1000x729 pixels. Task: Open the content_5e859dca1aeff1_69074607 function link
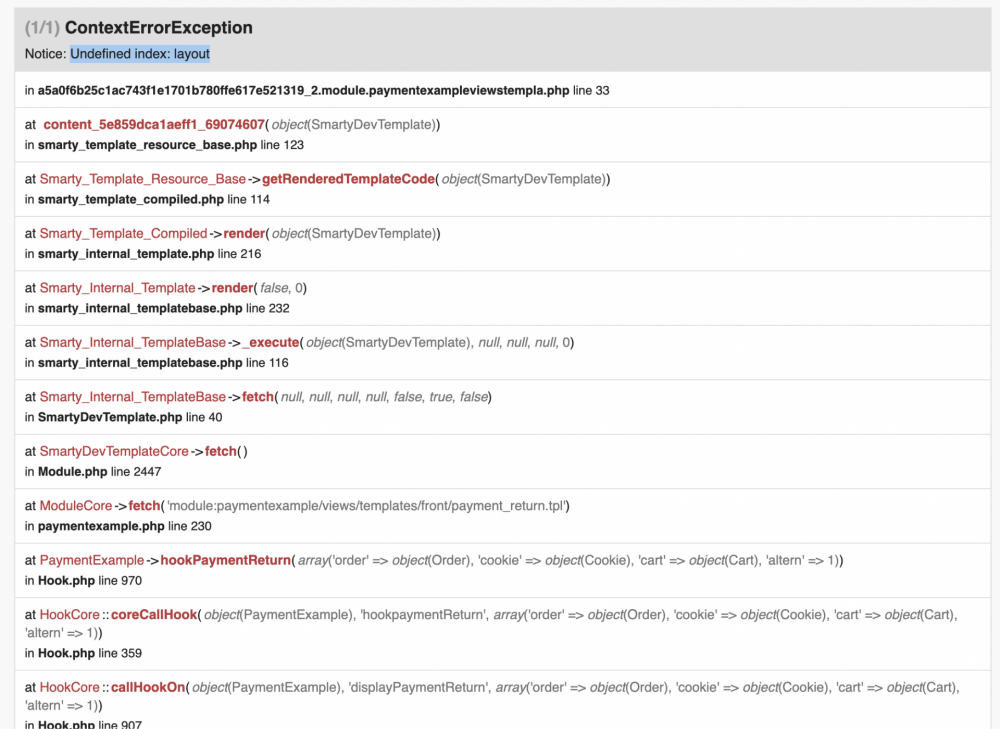coord(155,124)
